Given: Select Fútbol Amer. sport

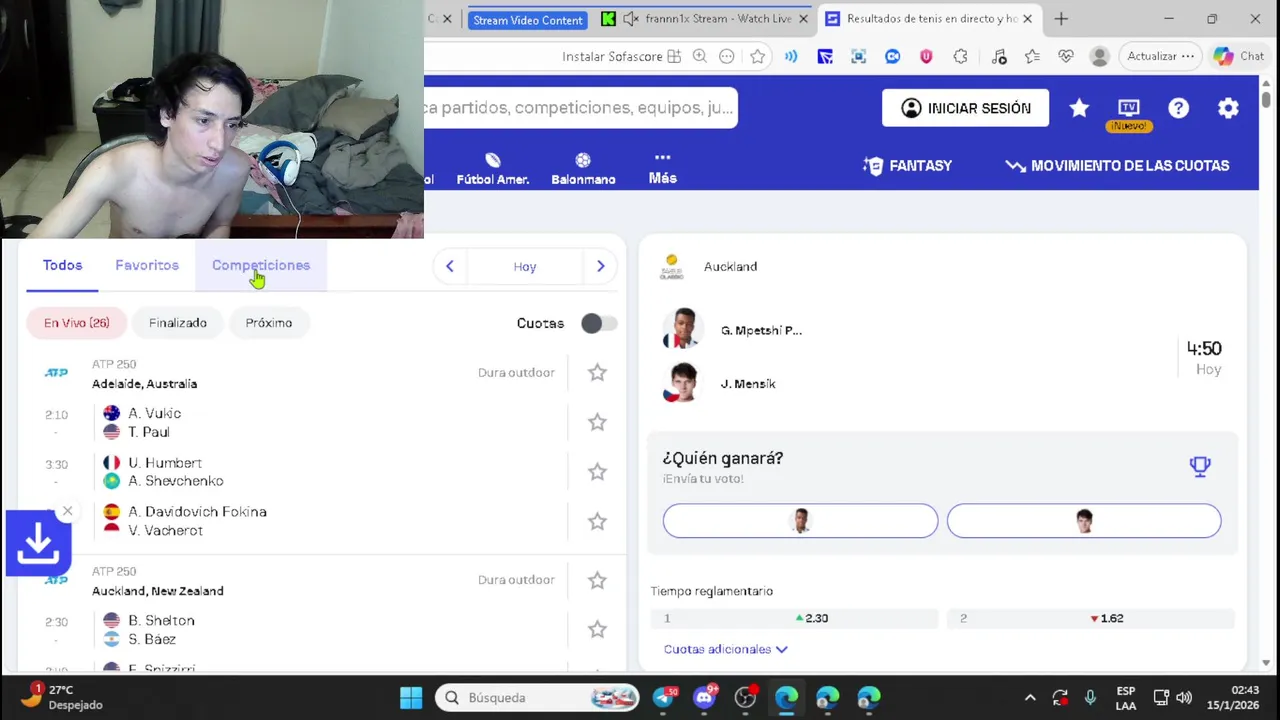Looking at the screenshot, I should coord(492,169).
